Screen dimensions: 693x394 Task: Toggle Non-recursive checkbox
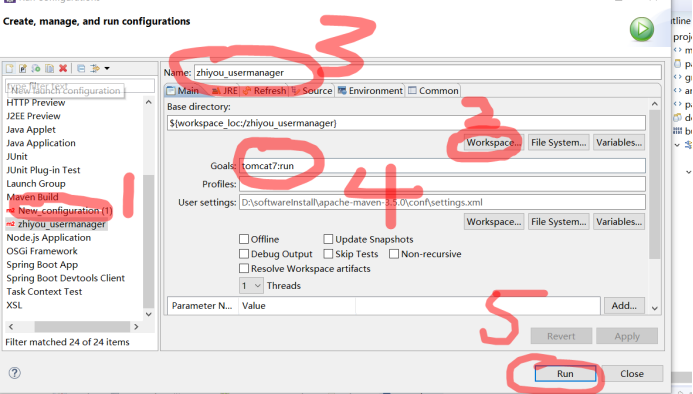tap(394, 254)
